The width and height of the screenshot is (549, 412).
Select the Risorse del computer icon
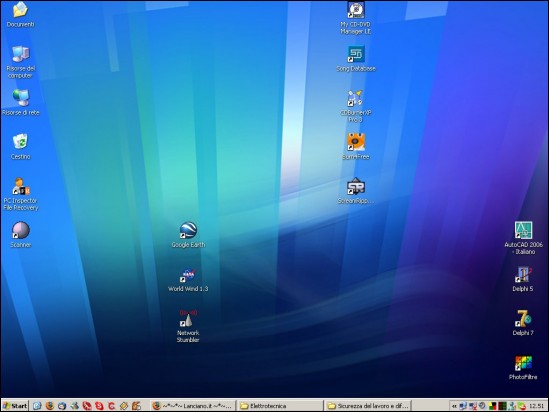click(x=21, y=62)
